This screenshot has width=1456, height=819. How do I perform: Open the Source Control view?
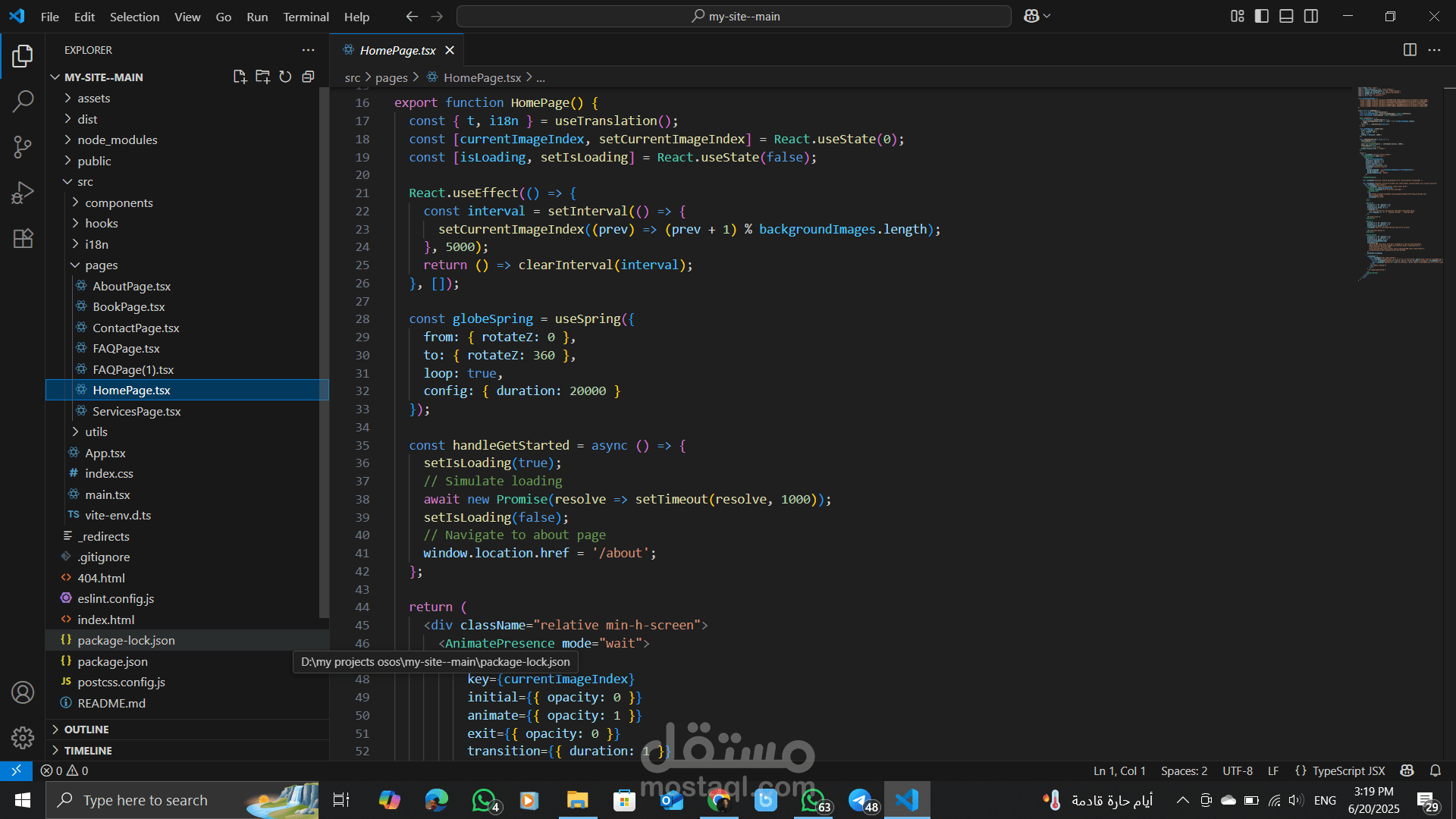(23, 147)
